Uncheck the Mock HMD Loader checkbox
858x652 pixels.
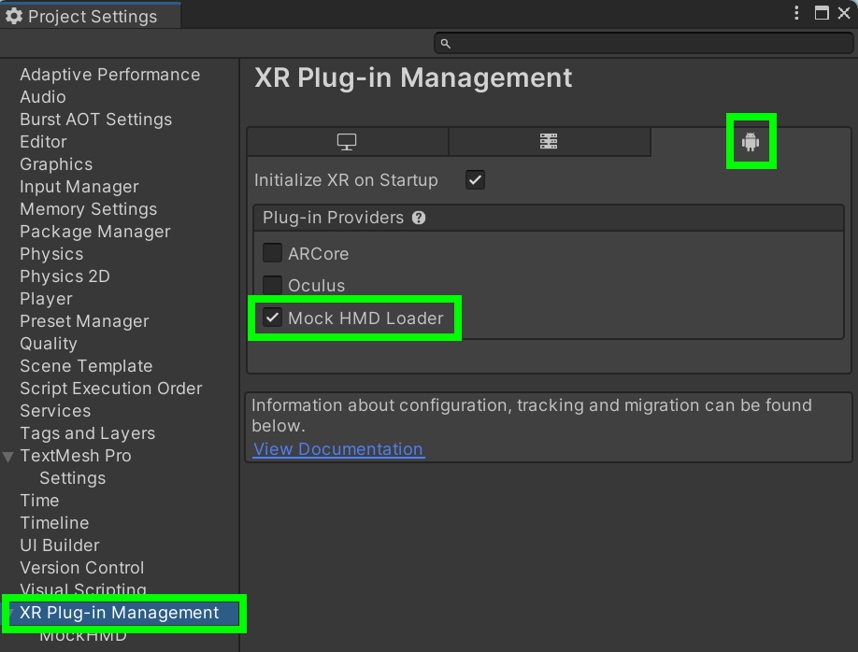pyautogui.click(x=272, y=318)
